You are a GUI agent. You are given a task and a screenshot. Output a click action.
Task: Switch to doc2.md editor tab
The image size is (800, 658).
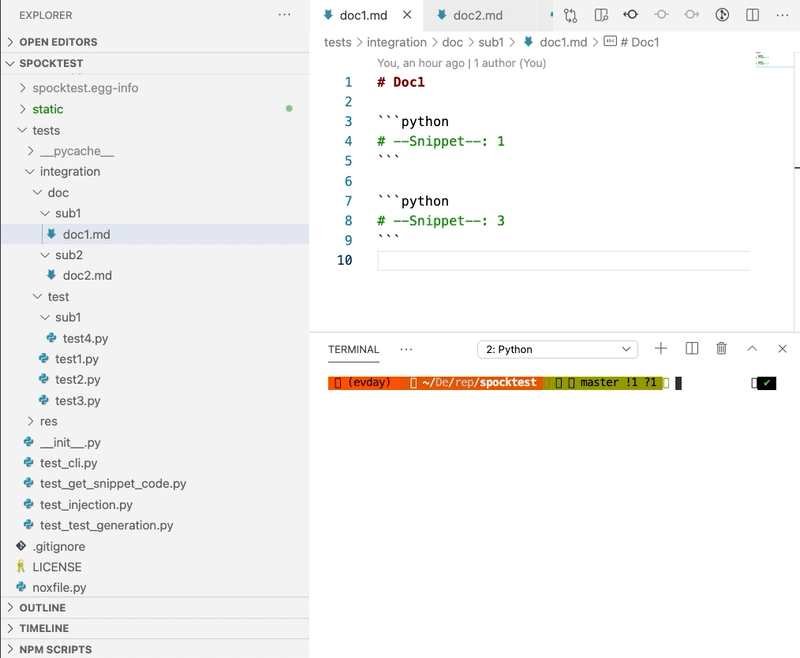tap(478, 15)
